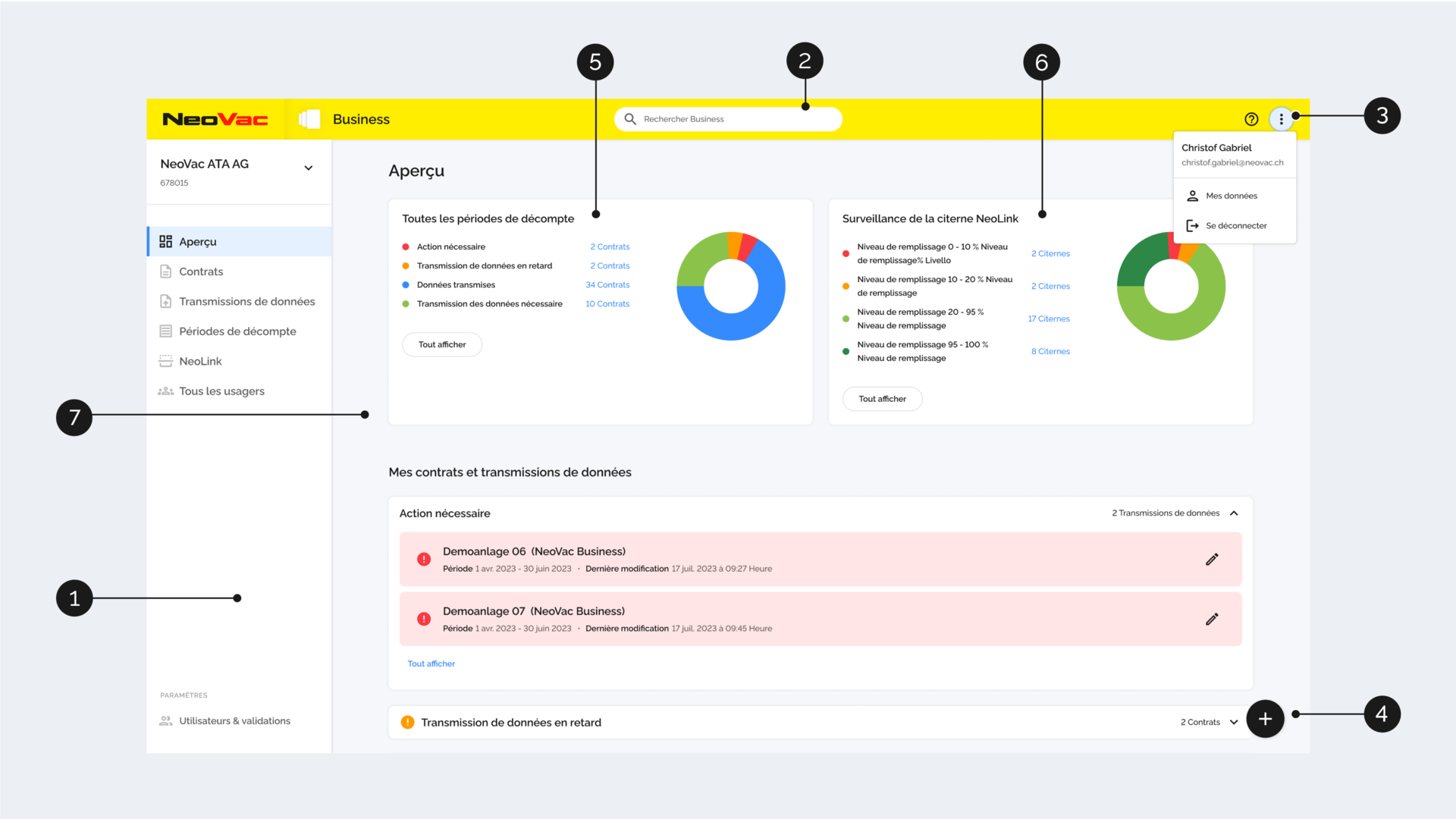The width and height of the screenshot is (1456, 819).
Task: Edit Demoanlage 06 with pencil icon
Action: pyautogui.click(x=1212, y=560)
